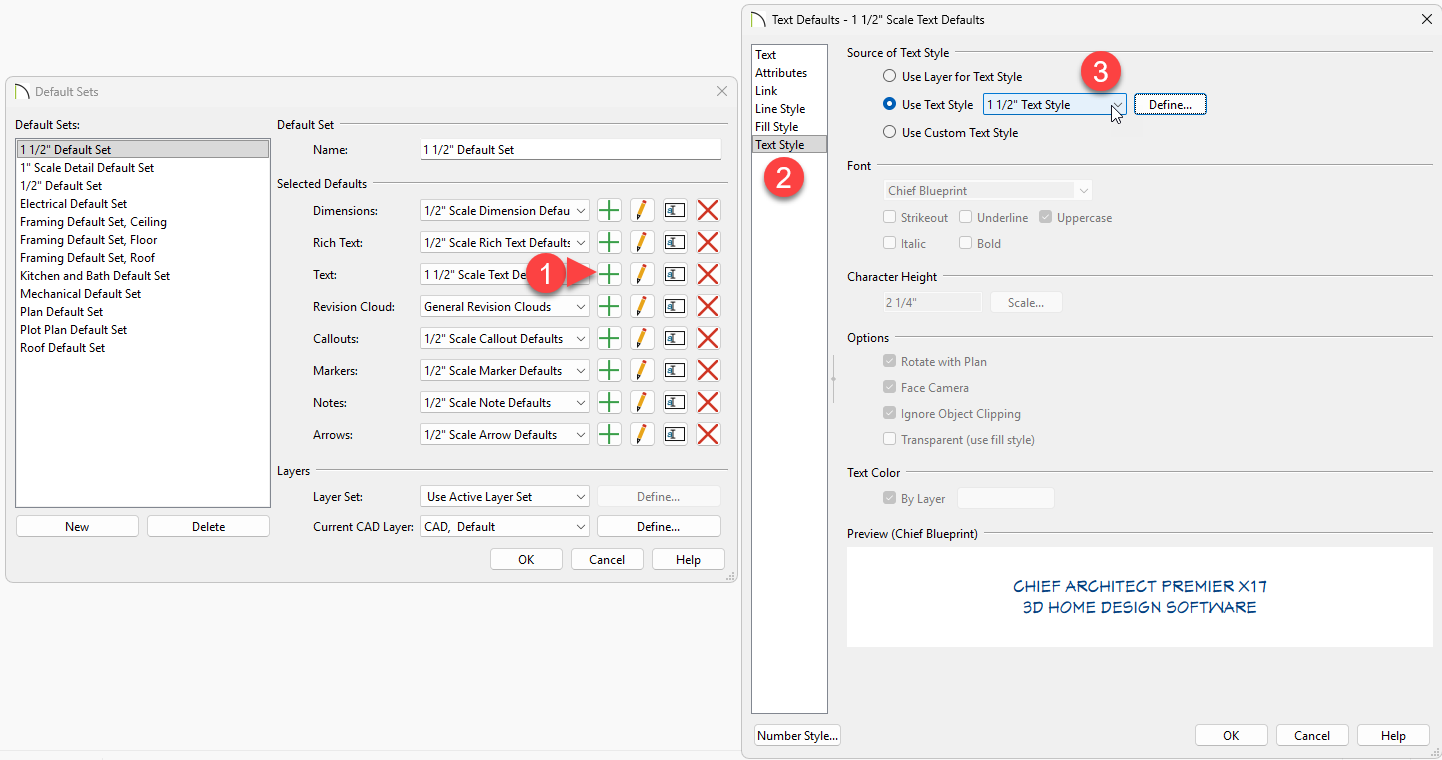
Task: Open Current CAD Layer dropdown
Action: tap(505, 527)
